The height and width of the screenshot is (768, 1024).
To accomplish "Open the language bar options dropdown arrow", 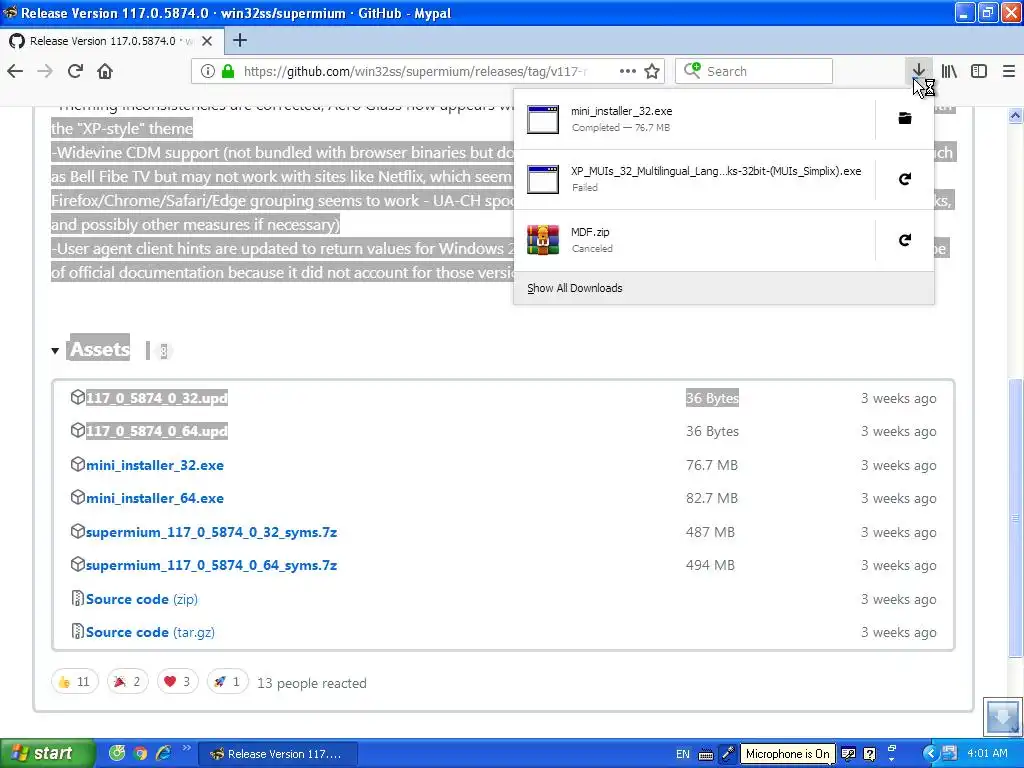I will point(891,758).
